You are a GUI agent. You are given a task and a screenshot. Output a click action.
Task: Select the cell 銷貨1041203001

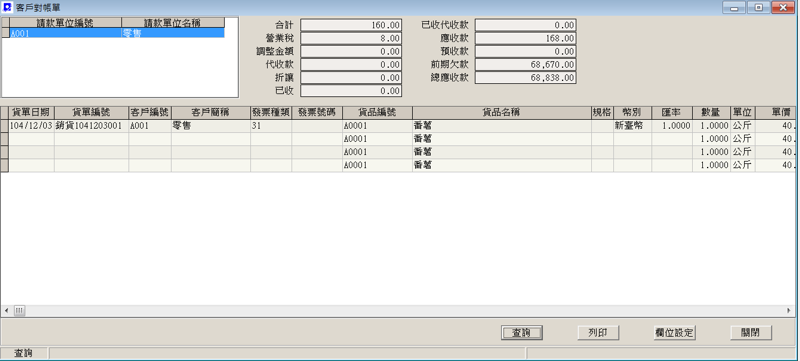pyautogui.click(x=91, y=126)
